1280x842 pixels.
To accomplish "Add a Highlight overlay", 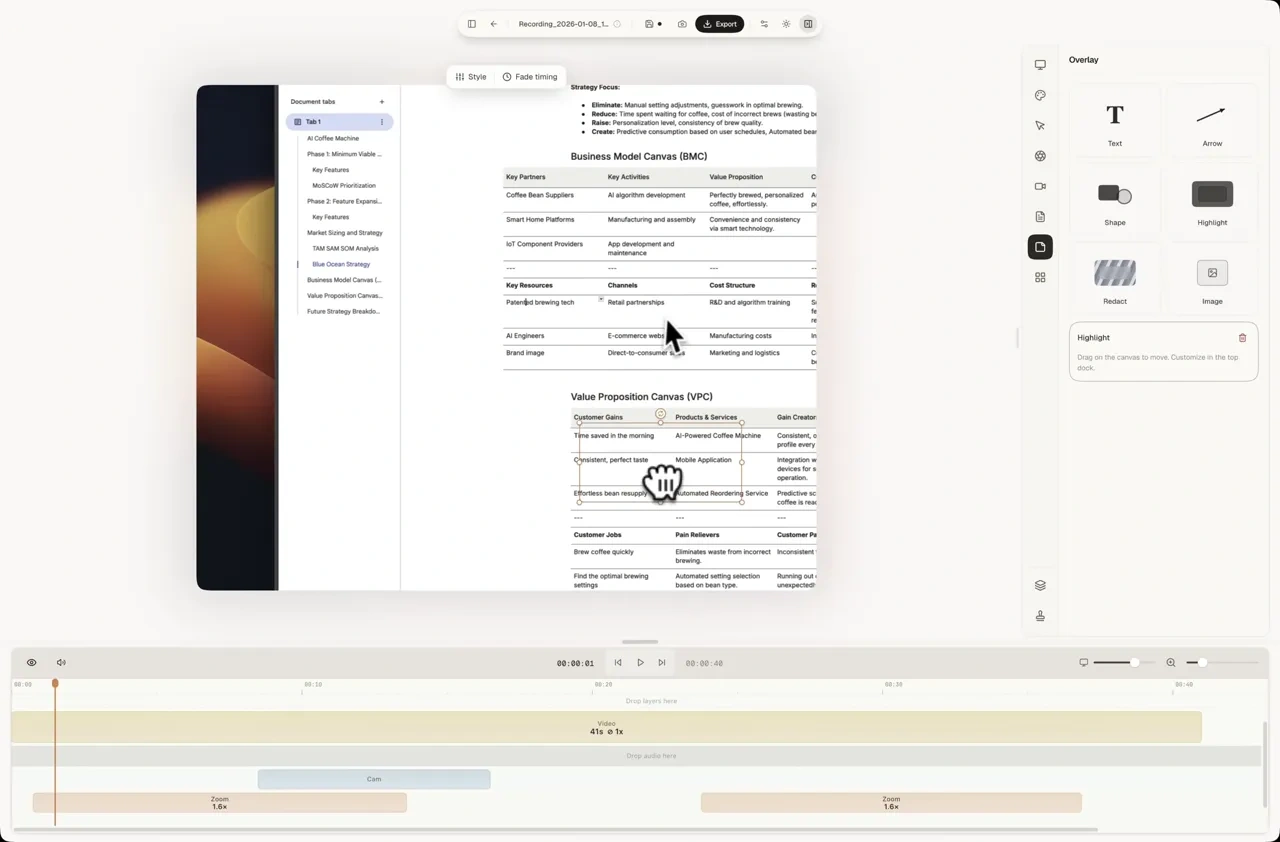I will [x=1212, y=200].
